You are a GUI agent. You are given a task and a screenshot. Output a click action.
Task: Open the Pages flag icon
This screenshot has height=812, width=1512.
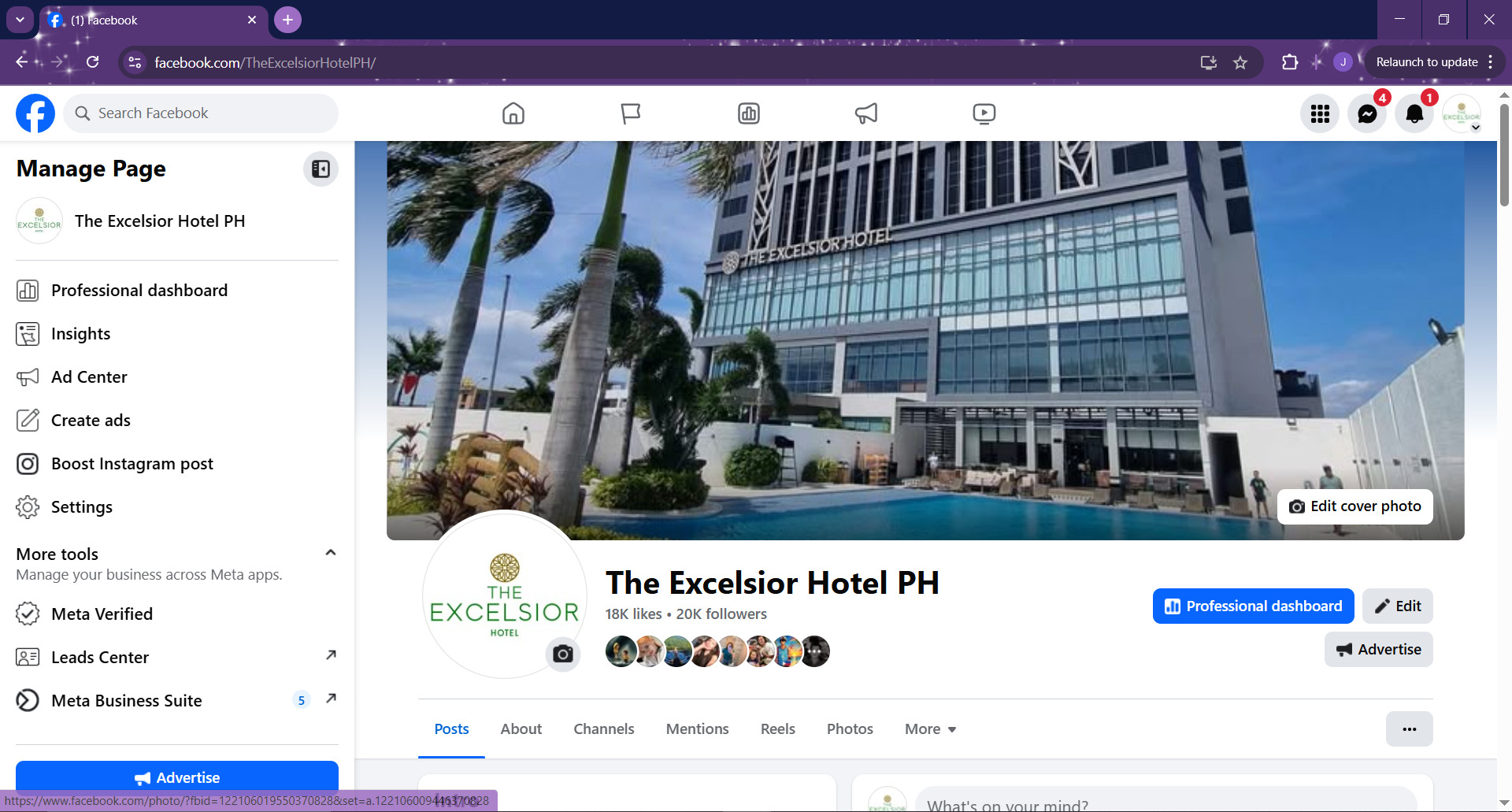(x=631, y=113)
